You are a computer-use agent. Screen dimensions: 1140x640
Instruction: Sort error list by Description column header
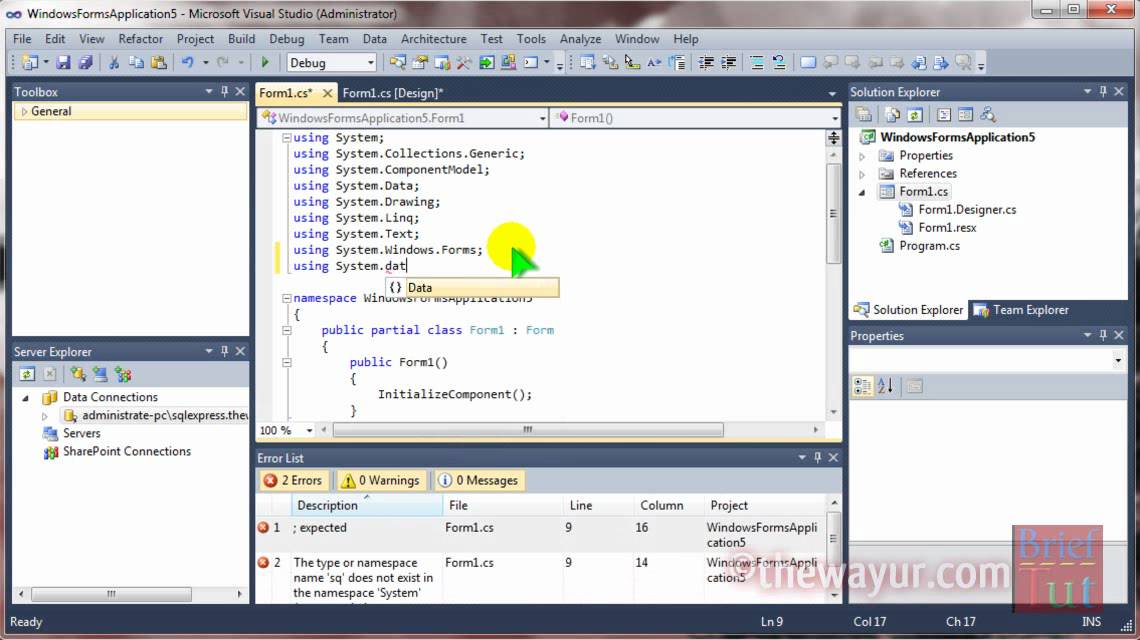tap(366, 505)
